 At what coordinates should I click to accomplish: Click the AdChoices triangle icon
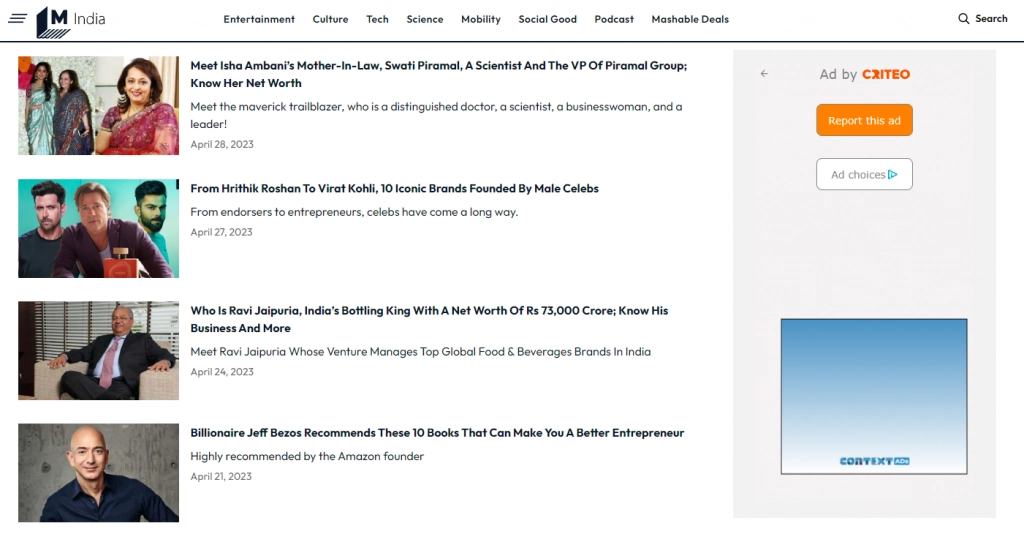coord(893,174)
